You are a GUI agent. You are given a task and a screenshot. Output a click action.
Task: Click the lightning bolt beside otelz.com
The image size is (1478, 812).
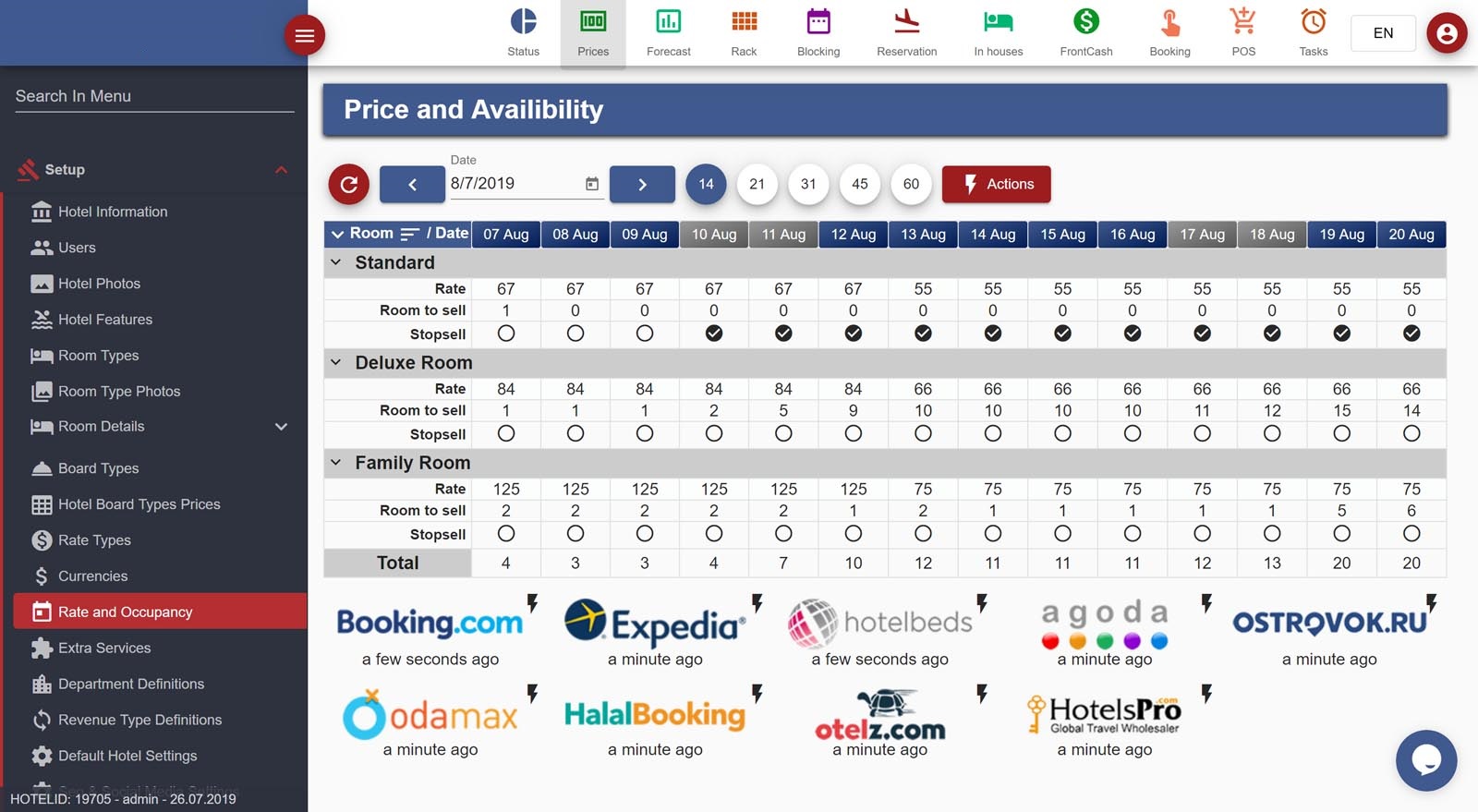982,694
